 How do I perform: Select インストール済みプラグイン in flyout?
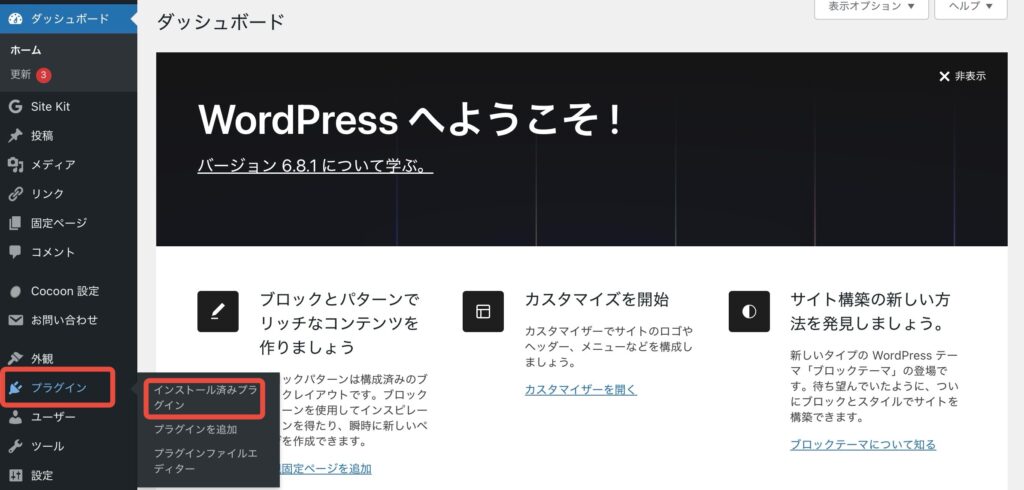[x=205, y=397]
